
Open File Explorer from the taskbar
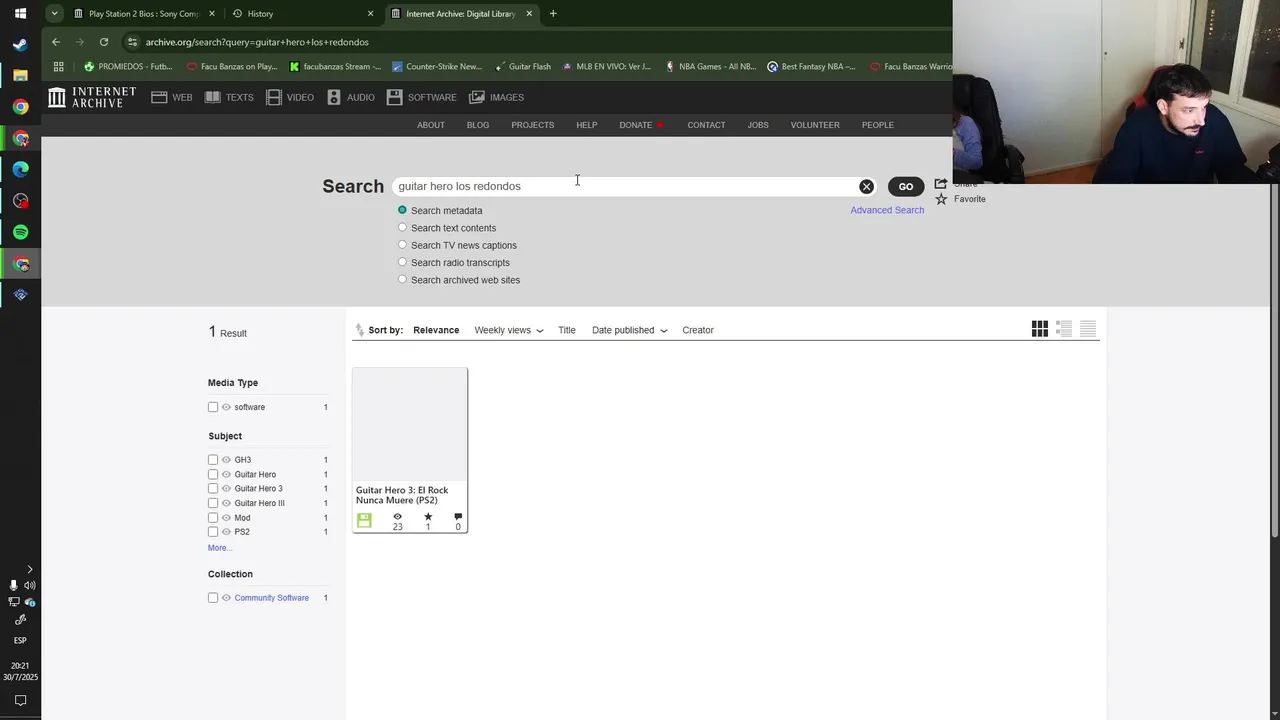coord(20,75)
